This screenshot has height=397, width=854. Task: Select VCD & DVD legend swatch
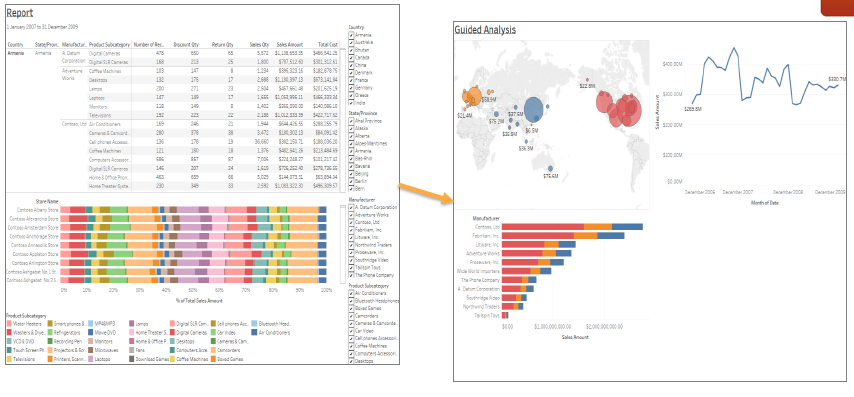9,341
